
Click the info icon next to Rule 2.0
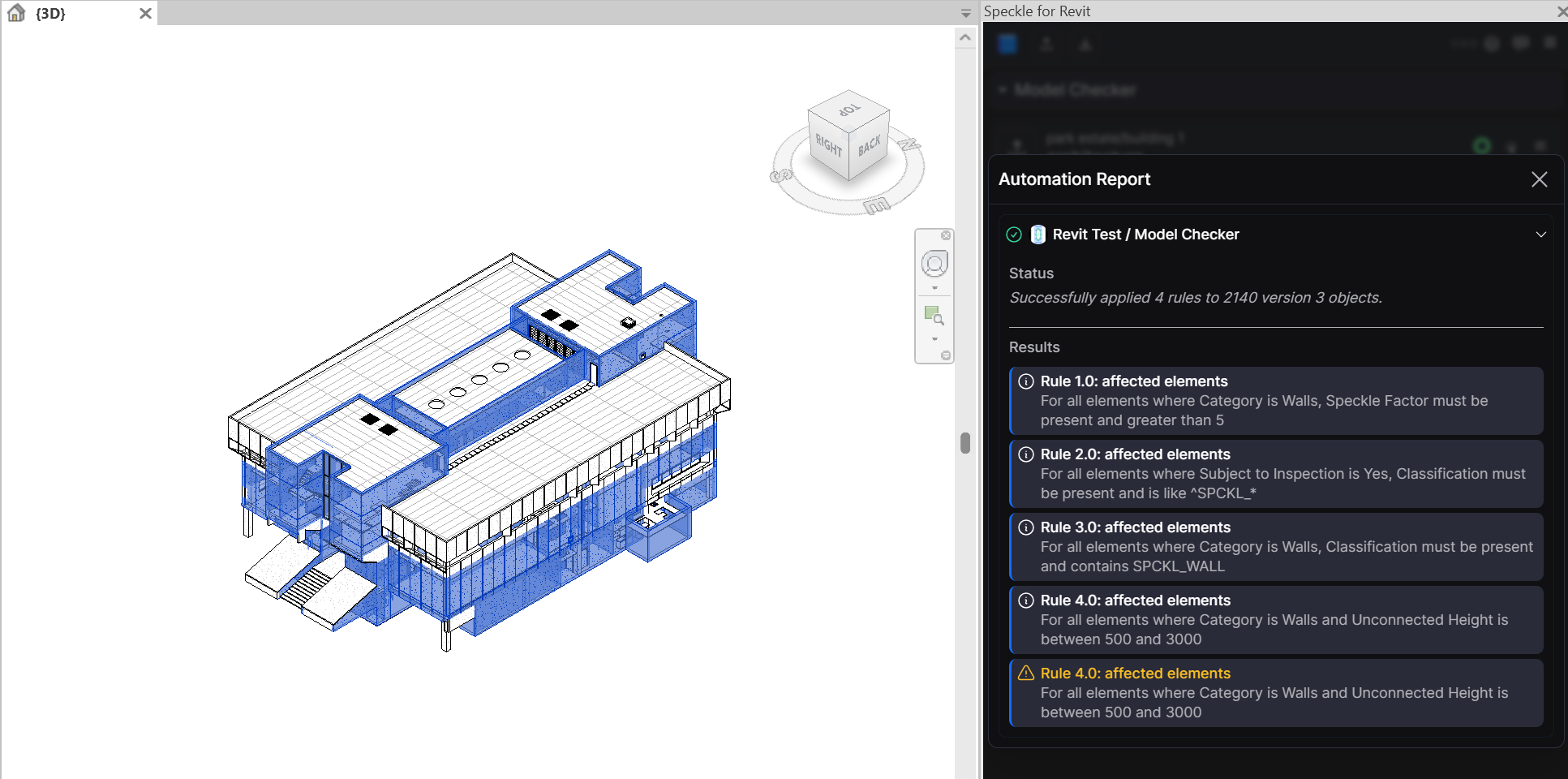click(x=1026, y=454)
